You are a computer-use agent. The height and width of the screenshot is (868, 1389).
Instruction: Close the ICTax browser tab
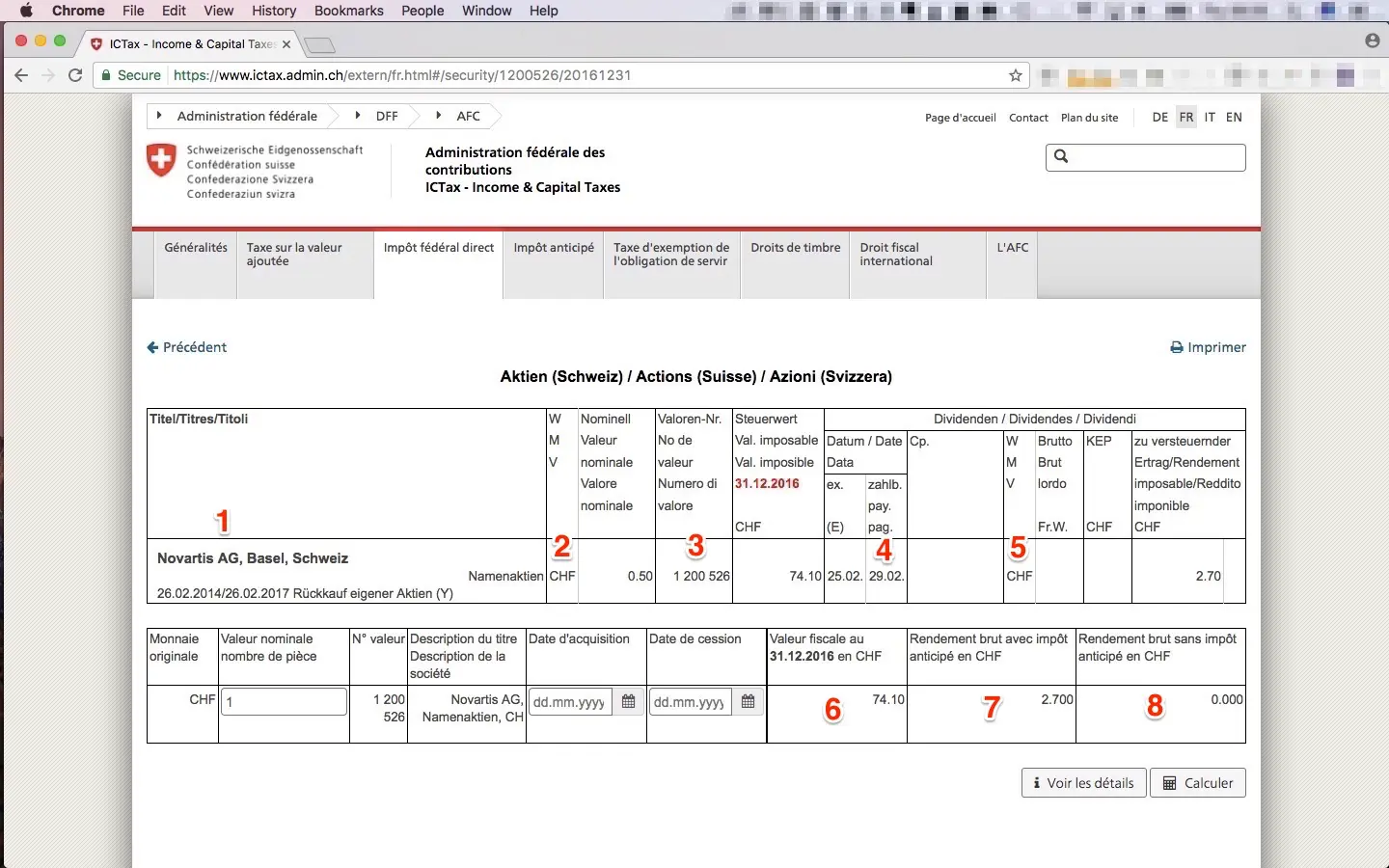click(286, 44)
